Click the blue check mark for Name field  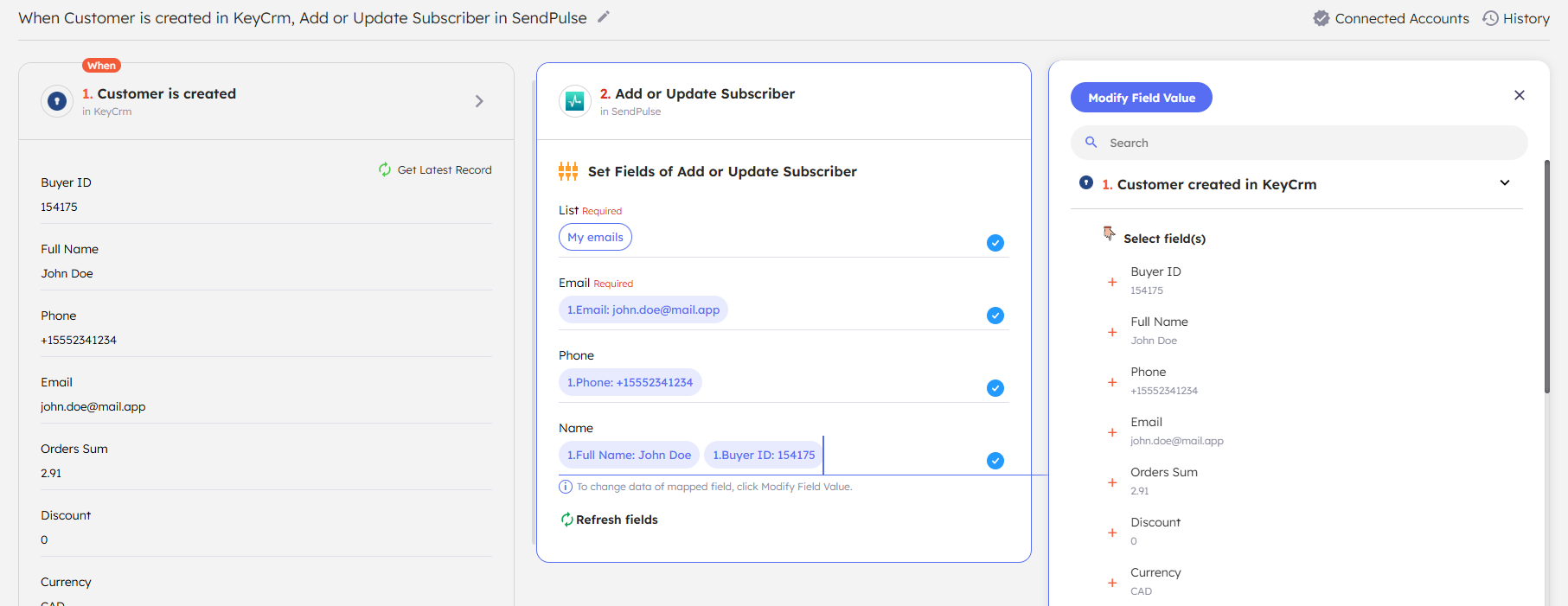[995, 461]
